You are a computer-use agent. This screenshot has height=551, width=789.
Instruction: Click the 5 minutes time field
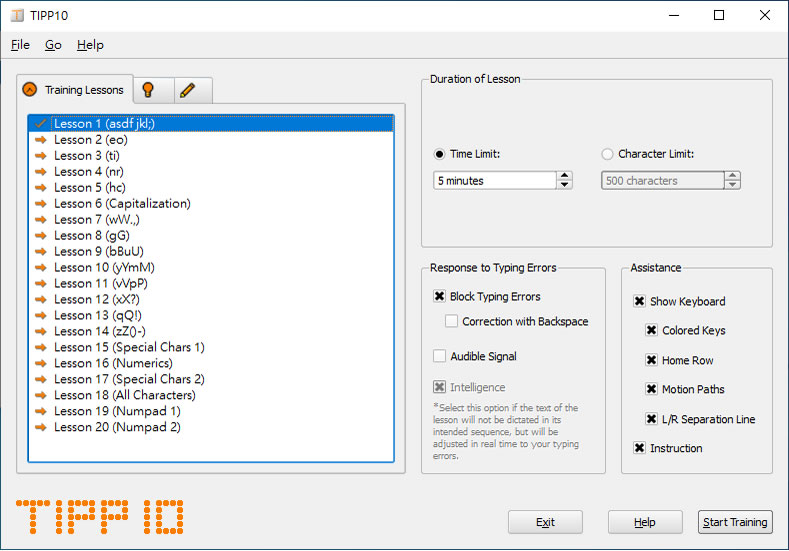pyautogui.click(x=495, y=181)
